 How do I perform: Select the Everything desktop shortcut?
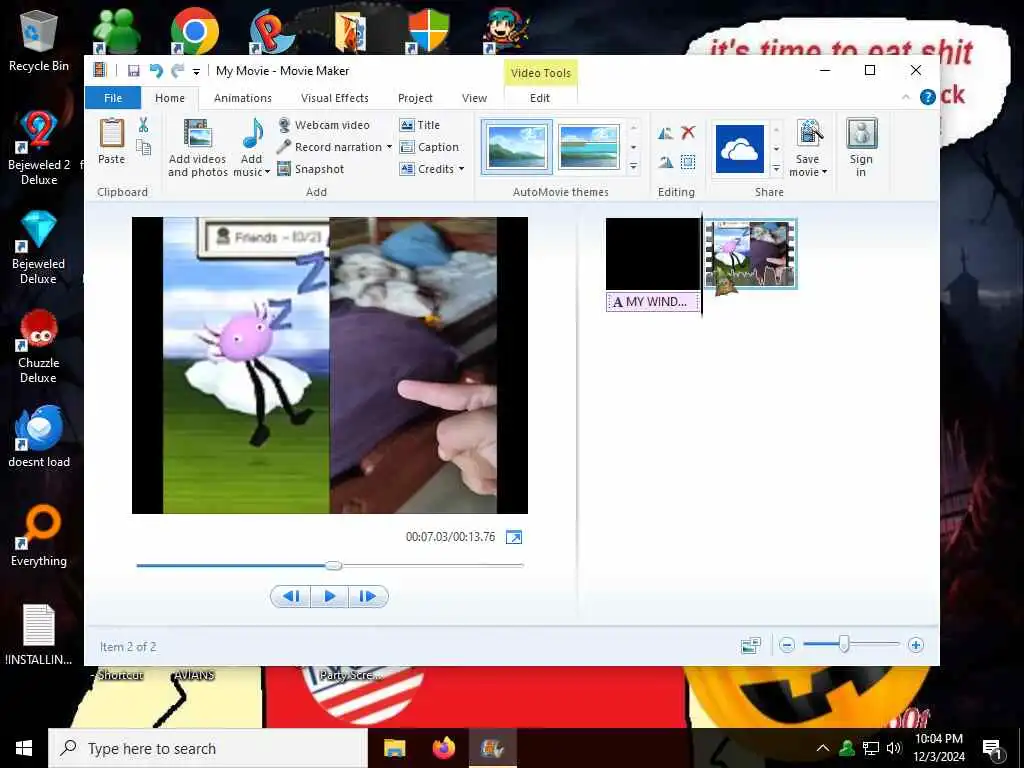tap(39, 536)
